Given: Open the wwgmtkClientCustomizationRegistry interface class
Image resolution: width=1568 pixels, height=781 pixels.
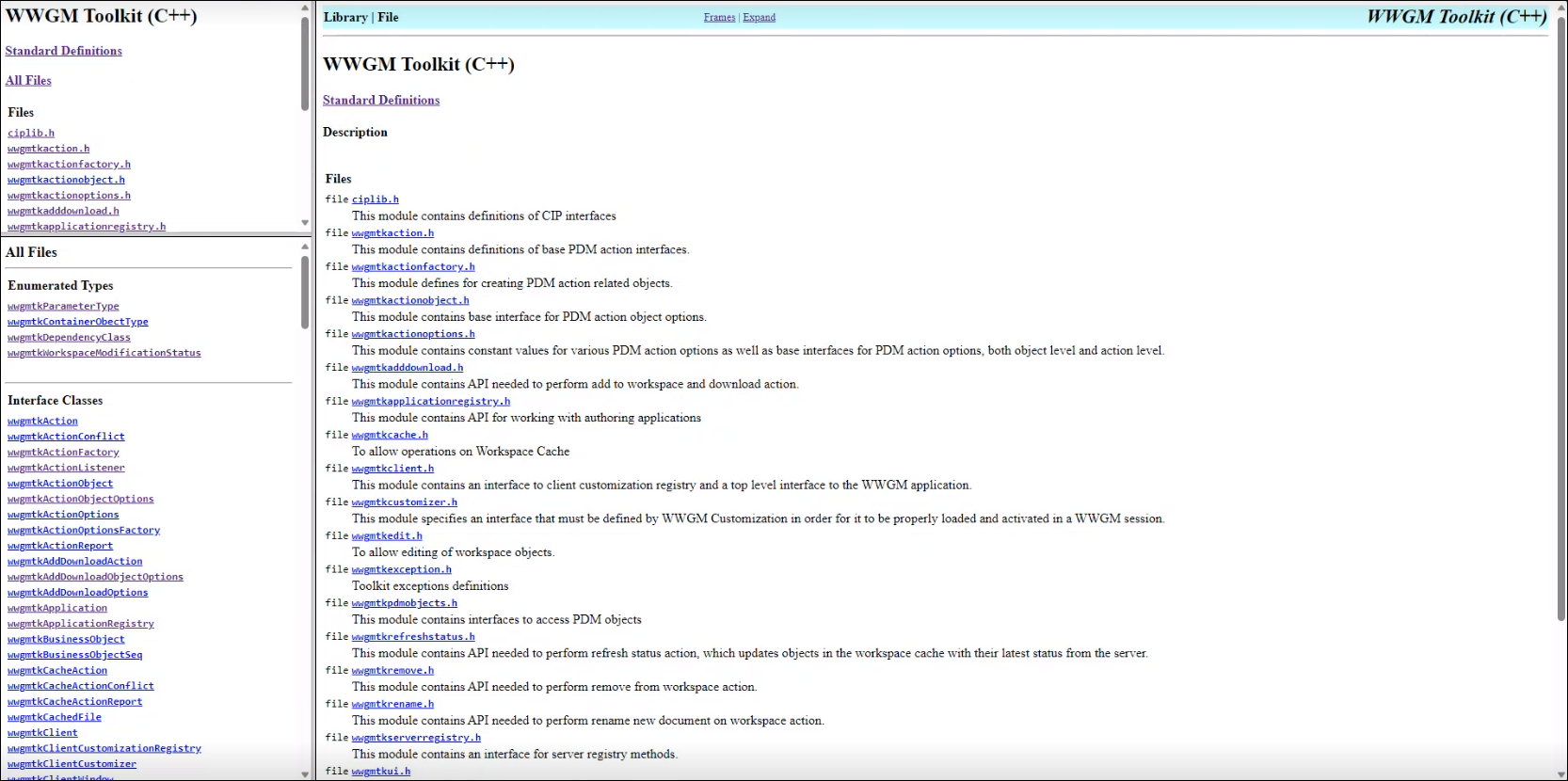Looking at the screenshot, I should click(104, 749).
